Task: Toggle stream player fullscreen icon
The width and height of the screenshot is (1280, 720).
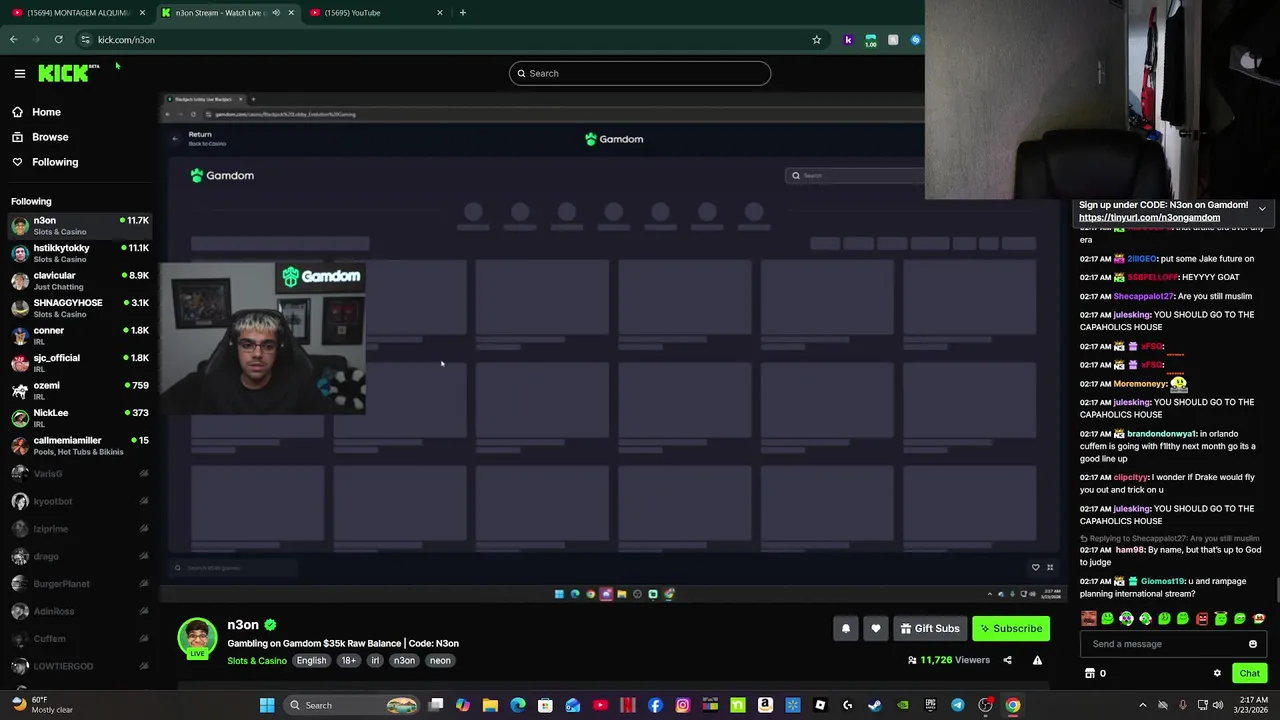Action: pyautogui.click(x=1050, y=568)
